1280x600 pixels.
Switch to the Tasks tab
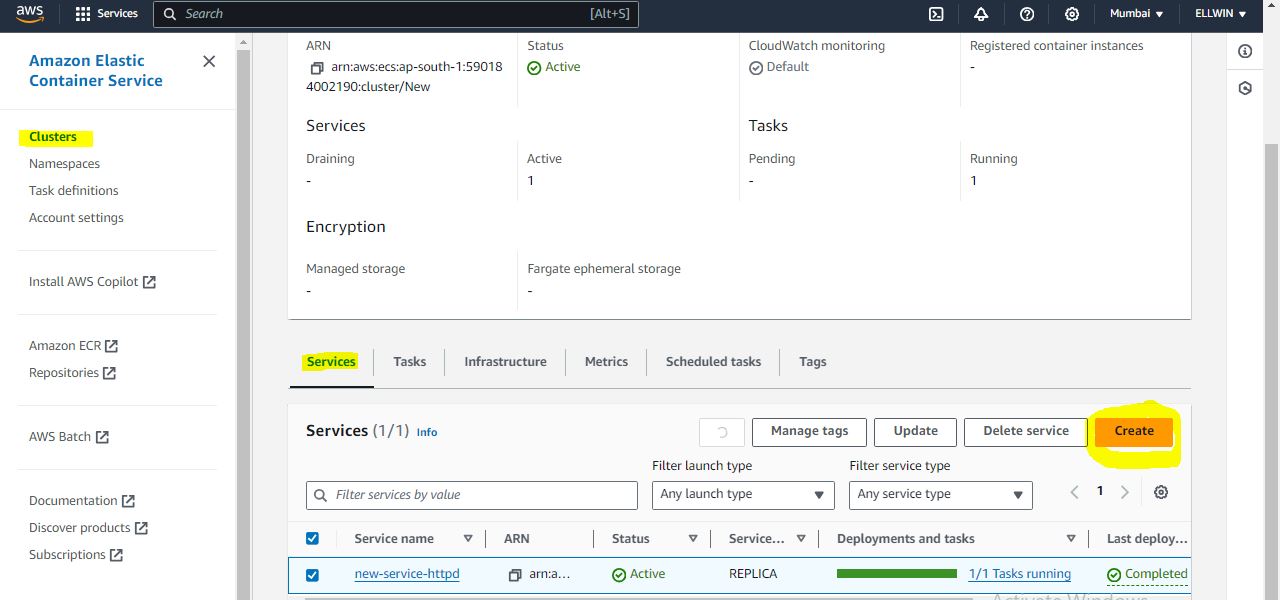click(x=409, y=362)
